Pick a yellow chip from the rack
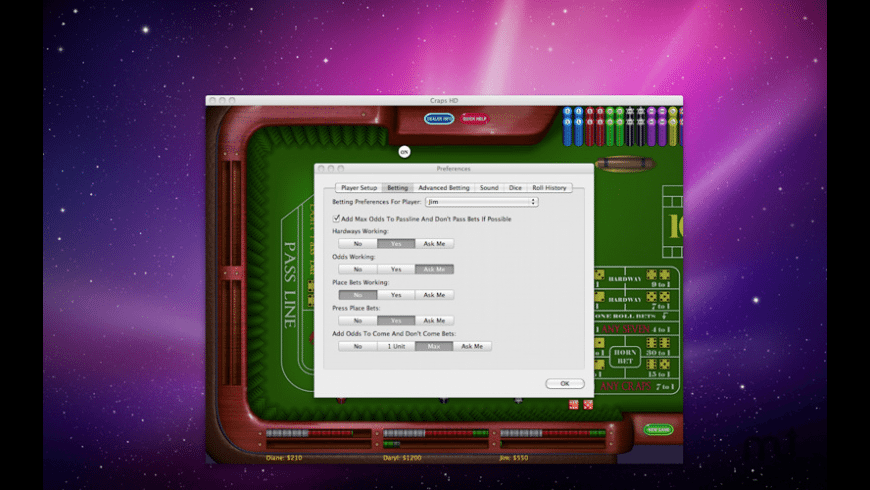The width and height of the screenshot is (870, 490). pos(673,127)
